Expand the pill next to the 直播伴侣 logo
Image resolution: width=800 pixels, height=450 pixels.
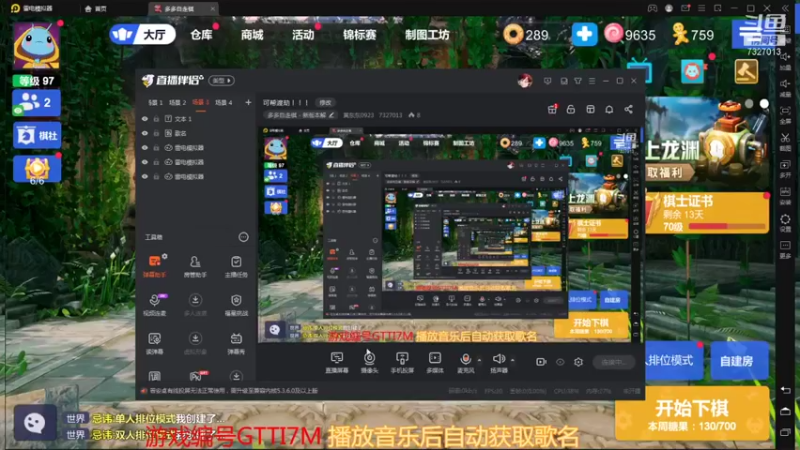(222, 81)
